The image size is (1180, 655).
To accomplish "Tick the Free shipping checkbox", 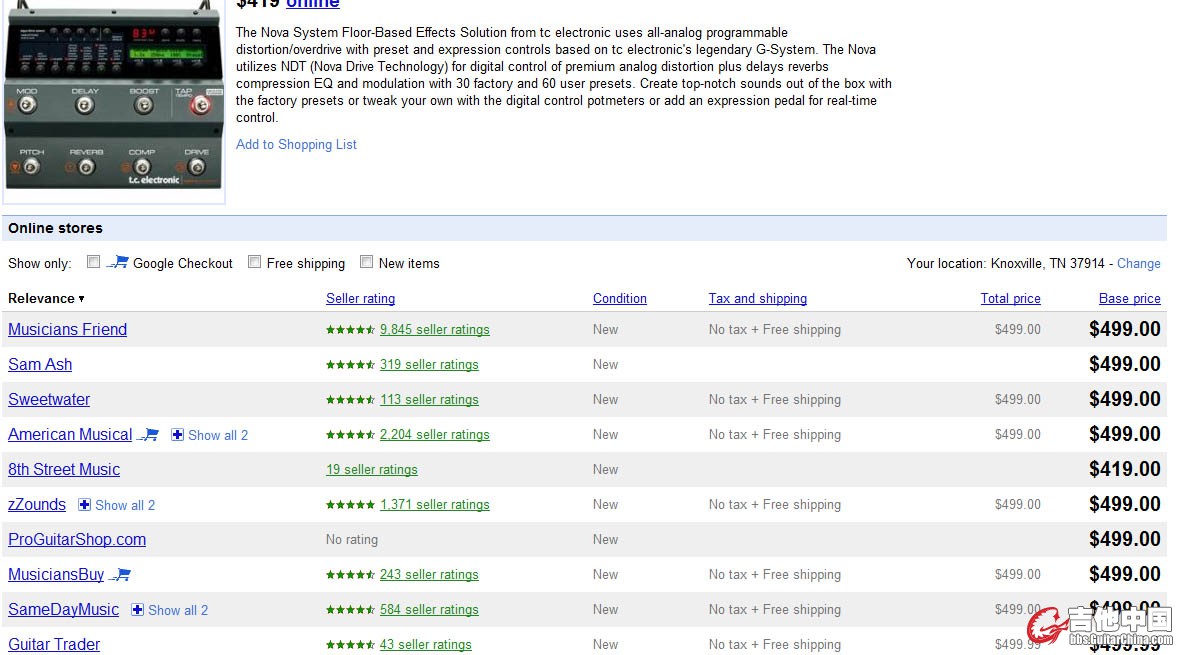I will (x=254, y=262).
